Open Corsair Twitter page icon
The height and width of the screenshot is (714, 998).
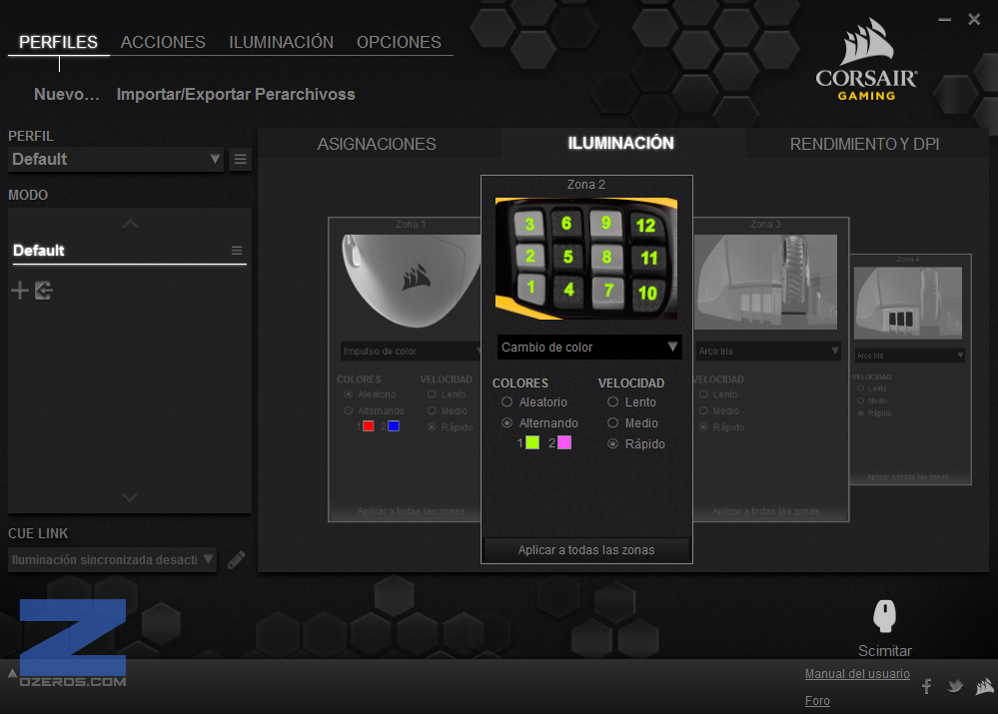pyautogui.click(x=955, y=686)
